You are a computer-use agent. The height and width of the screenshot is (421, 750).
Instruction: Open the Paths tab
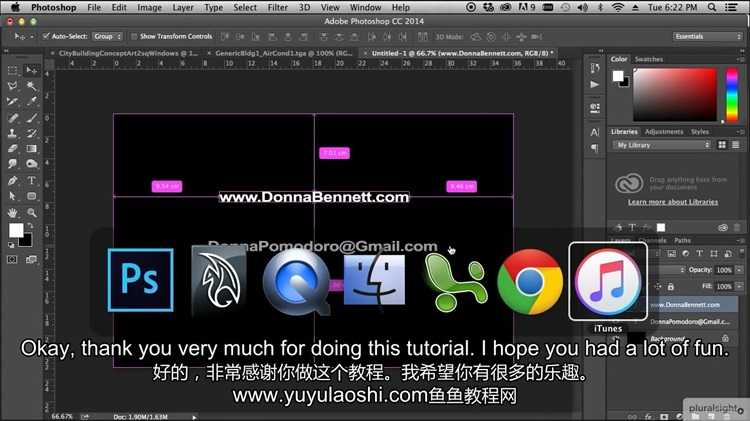[682, 240]
